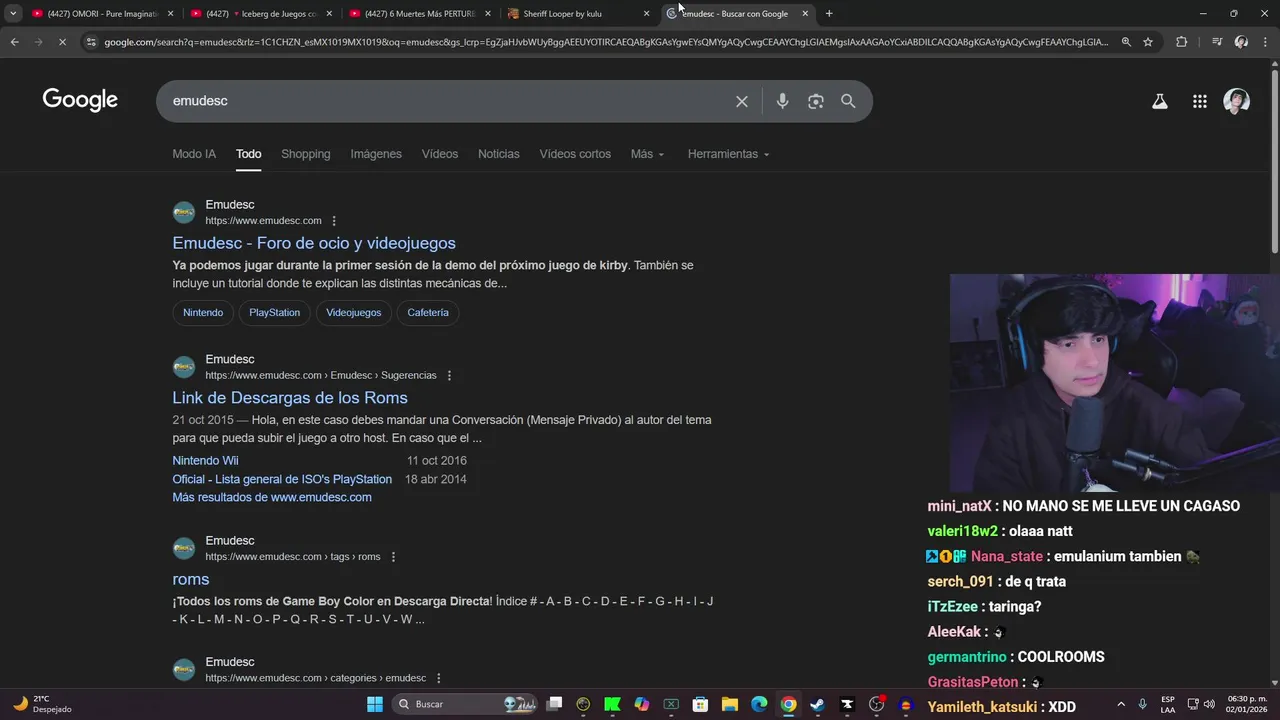Open Link de Descargas de los Roms
Viewport: 1280px width, 720px height.
(290, 398)
